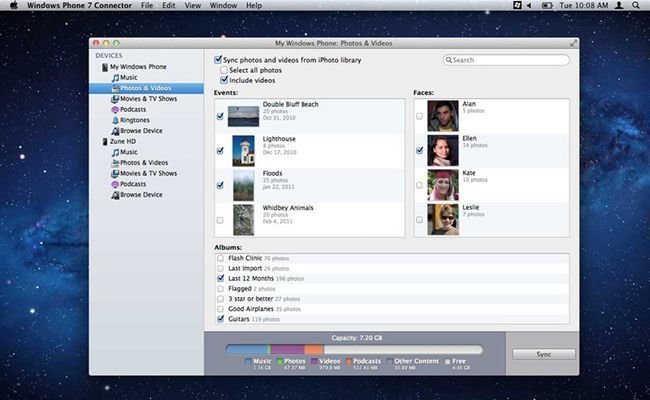Check the Kate face checkbox

[x=420, y=185]
